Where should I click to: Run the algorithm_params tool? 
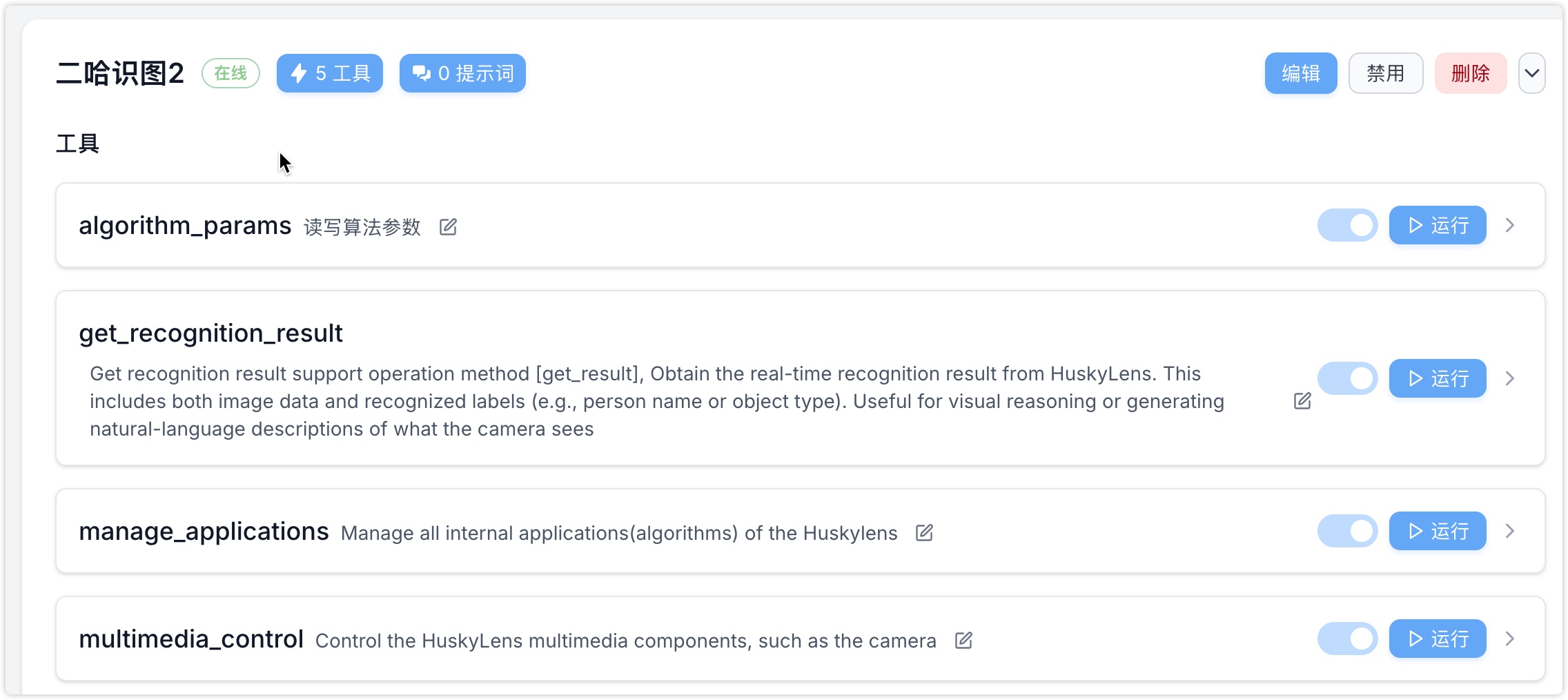point(1437,225)
